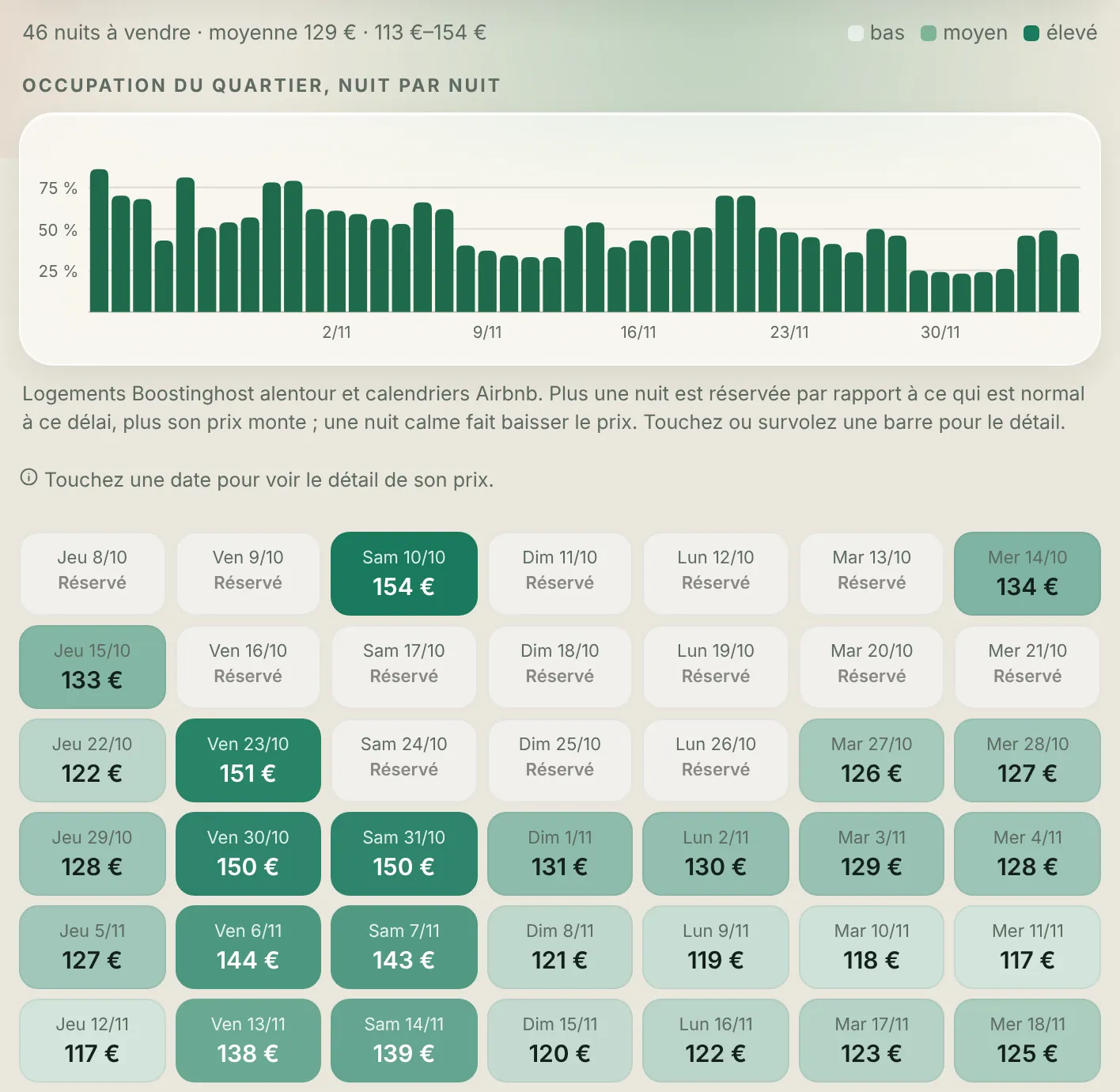Open the Mer 14/10 date at 134 €
The width and height of the screenshot is (1120, 1092).
[x=1027, y=574]
